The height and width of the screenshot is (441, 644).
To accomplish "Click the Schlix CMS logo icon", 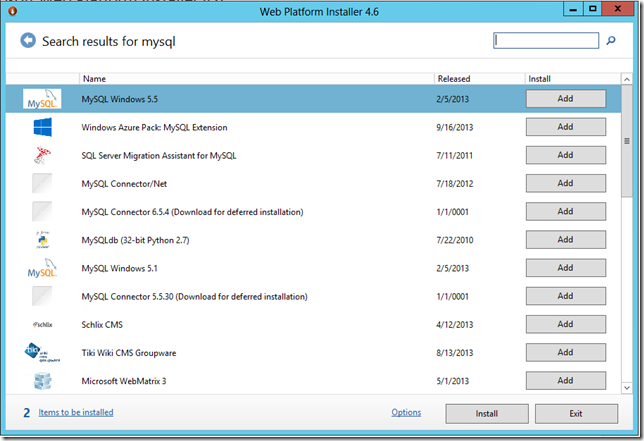I will tap(42, 324).
